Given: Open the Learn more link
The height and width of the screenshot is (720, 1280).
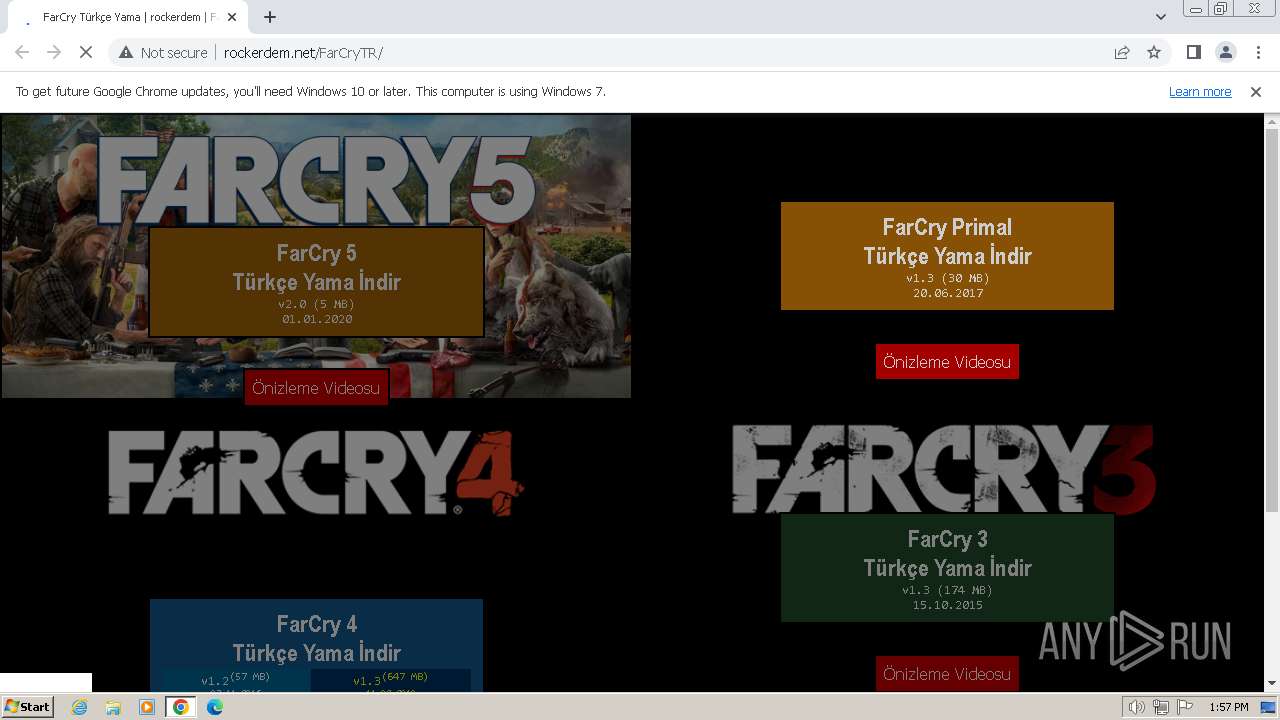Looking at the screenshot, I should tap(1200, 92).
